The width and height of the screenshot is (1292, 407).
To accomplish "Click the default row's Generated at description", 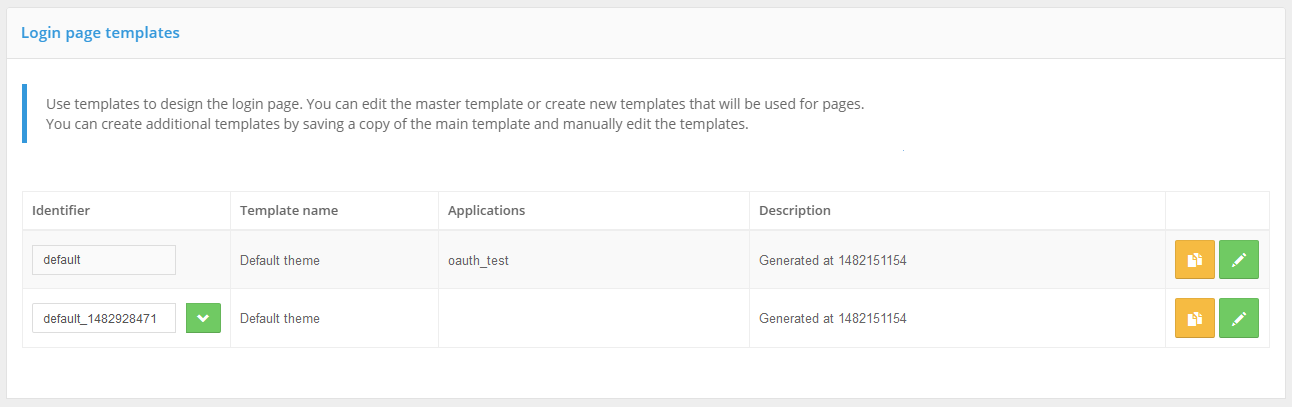I will (833, 261).
